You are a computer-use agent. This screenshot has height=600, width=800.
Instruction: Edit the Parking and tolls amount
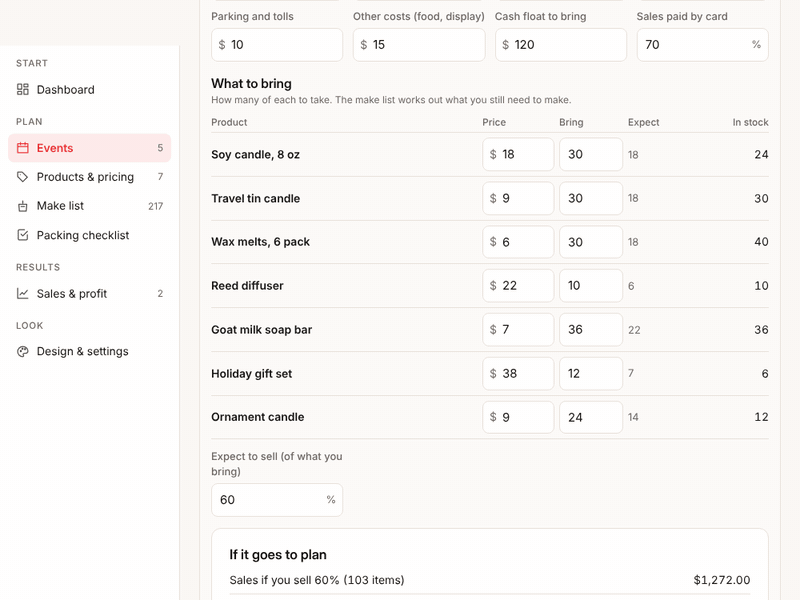[277, 45]
